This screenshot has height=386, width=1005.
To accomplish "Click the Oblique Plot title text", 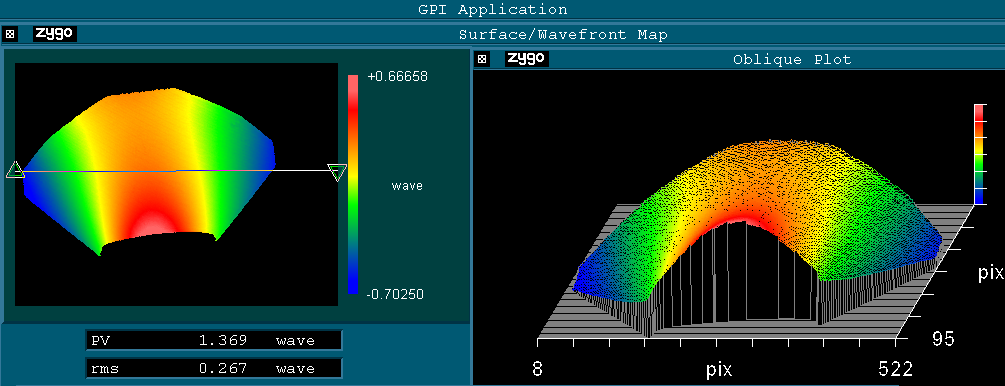I will (x=792, y=60).
